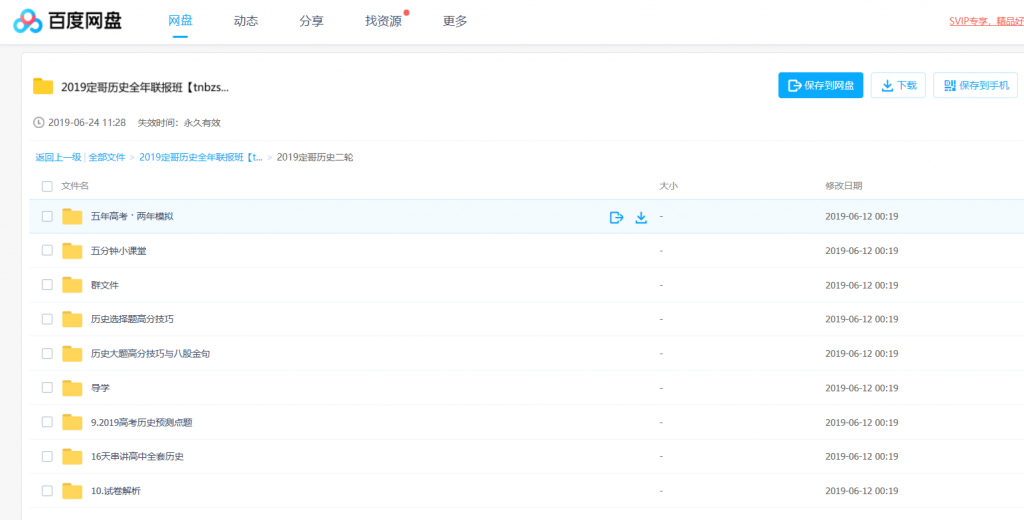
Task: Click save-to-netdisk icon on 五年高考·两年模拟 row
Action: coord(617,217)
